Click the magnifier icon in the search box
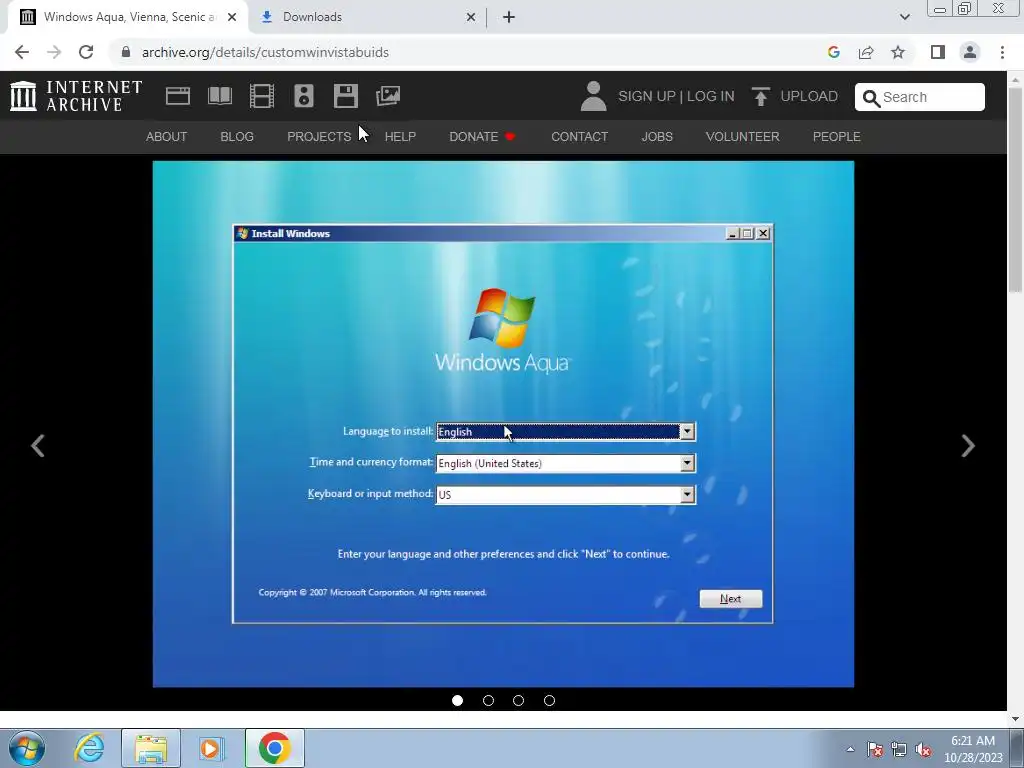Screen dimensions: 1024x768 pos(871,98)
